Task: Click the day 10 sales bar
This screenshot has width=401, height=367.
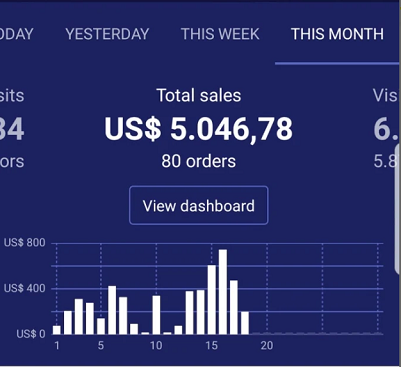Action: click(x=156, y=315)
